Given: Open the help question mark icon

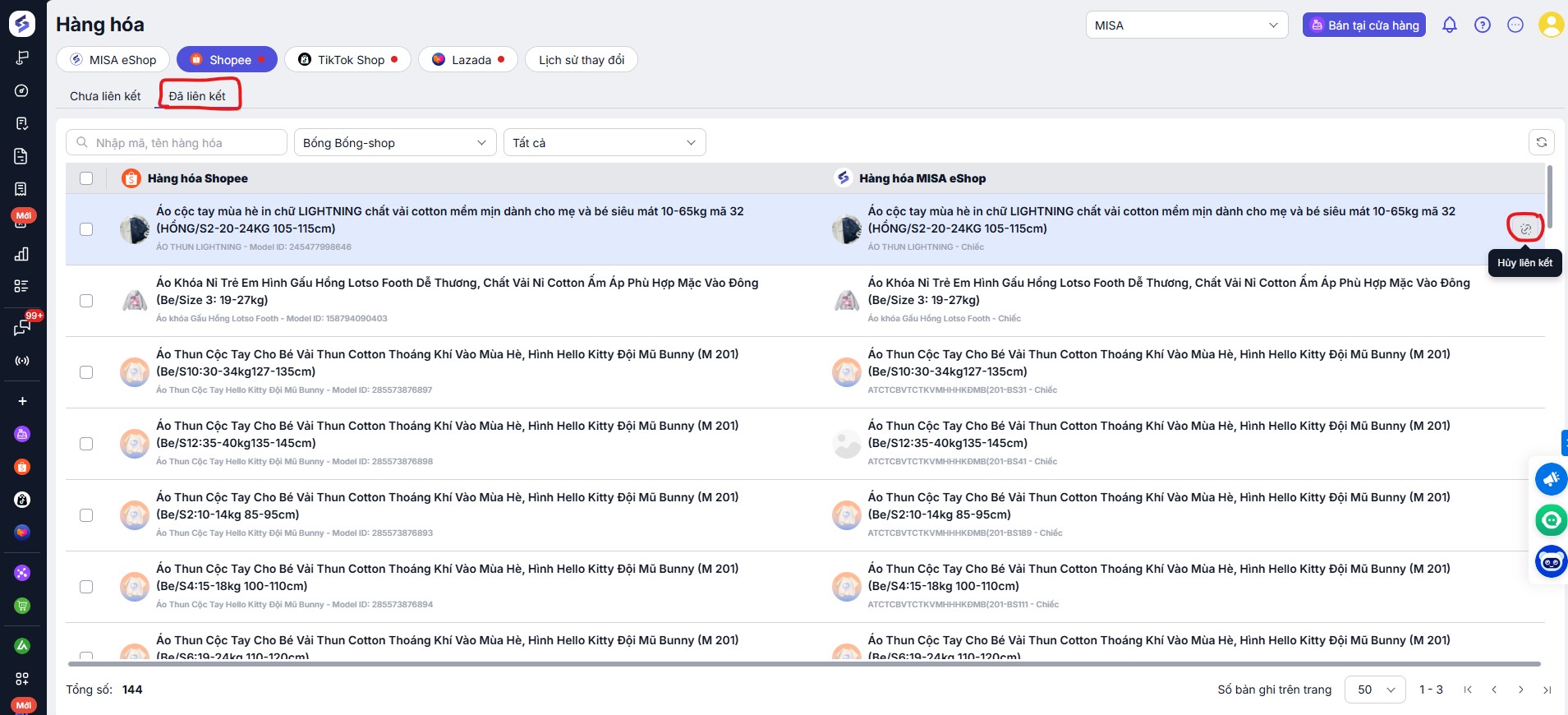Looking at the screenshot, I should [1483, 25].
